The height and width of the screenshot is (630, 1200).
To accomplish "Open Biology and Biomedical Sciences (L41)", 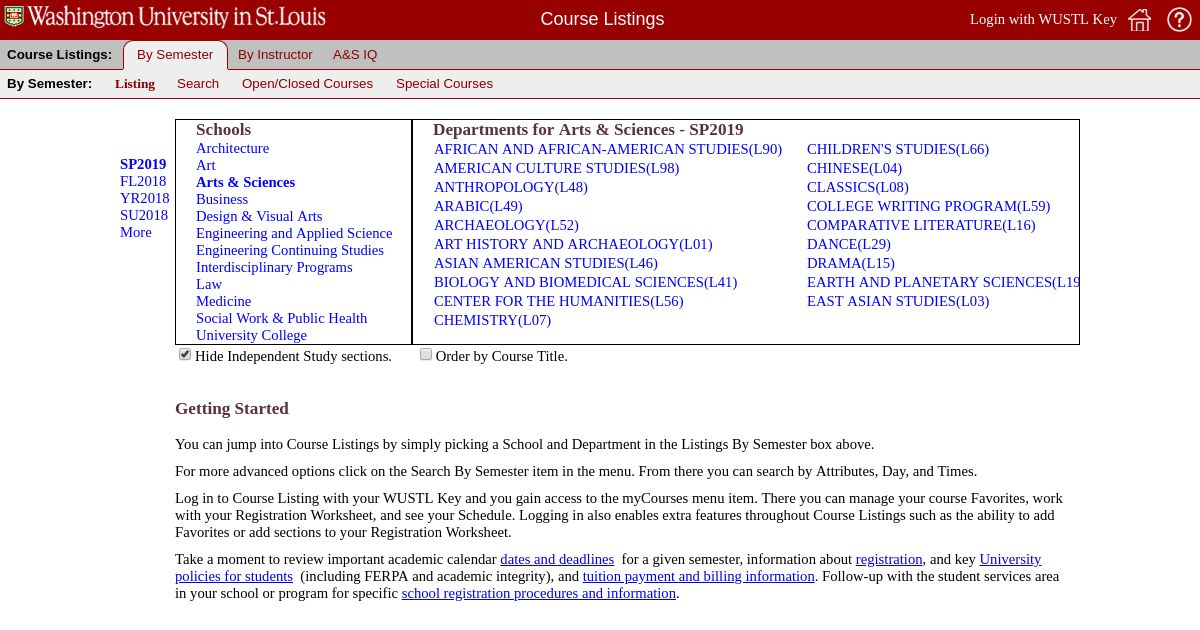I will pos(585,282).
